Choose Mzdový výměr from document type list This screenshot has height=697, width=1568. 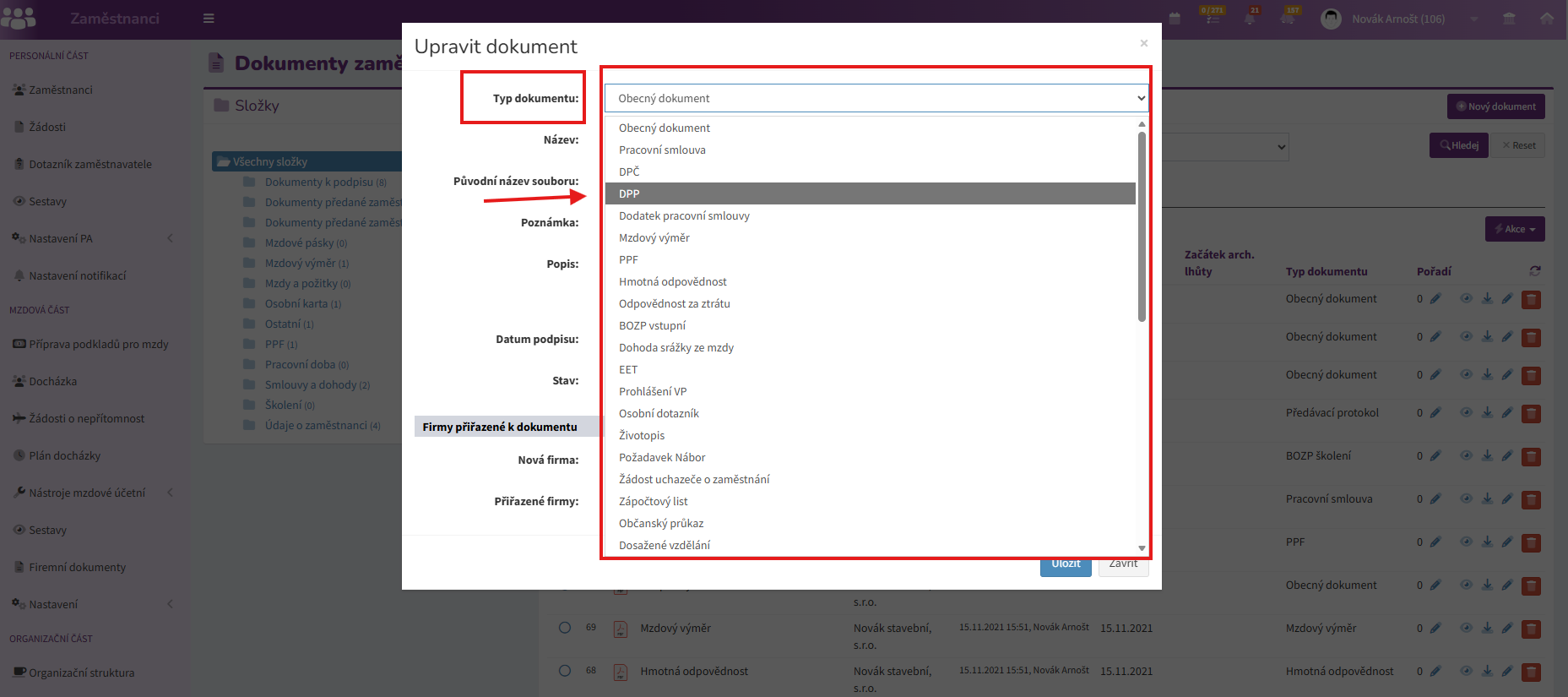coord(871,237)
